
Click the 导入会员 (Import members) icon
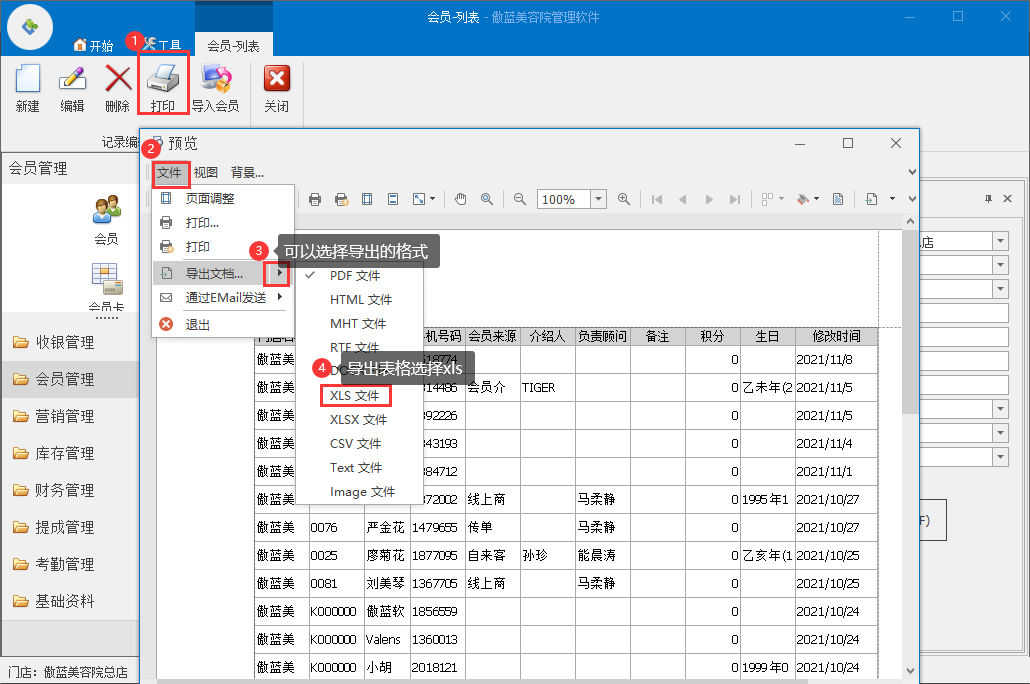[215, 80]
